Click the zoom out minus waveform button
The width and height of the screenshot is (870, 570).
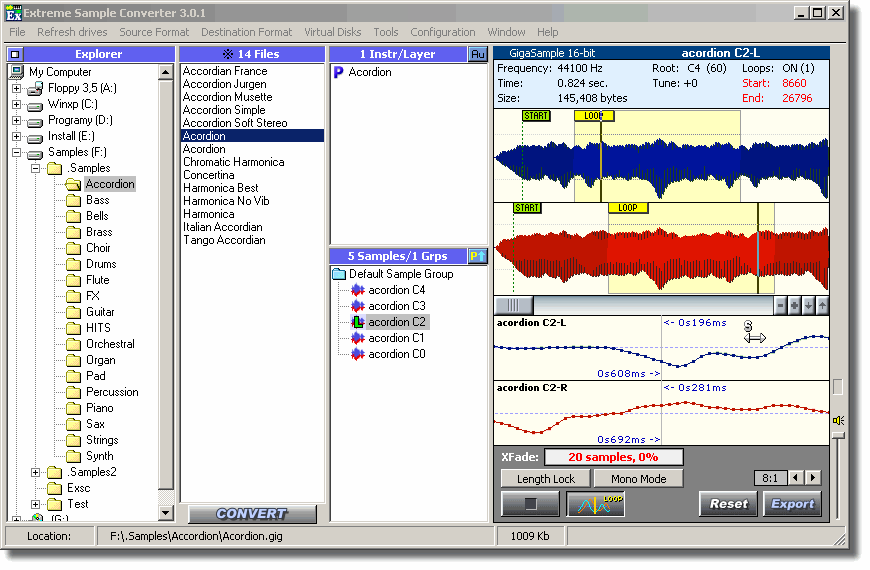coord(781,306)
